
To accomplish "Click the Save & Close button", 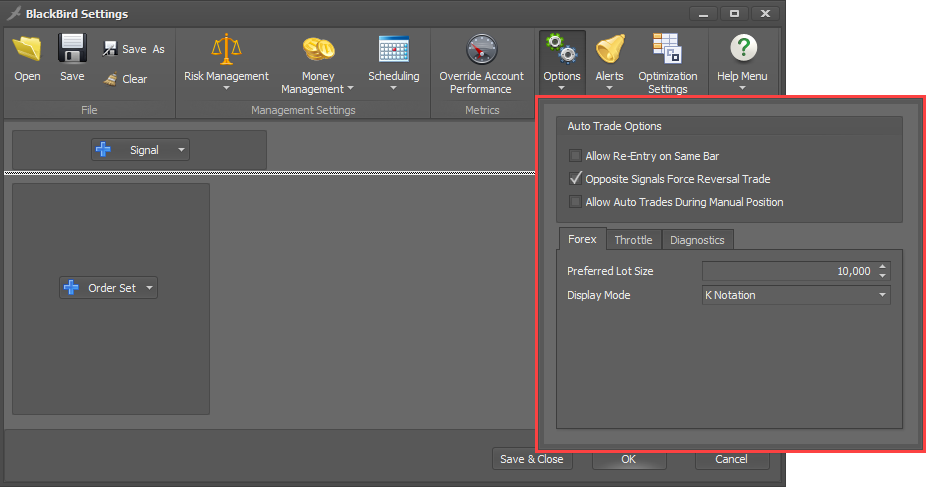I will pyautogui.click(x=532, y=459).
